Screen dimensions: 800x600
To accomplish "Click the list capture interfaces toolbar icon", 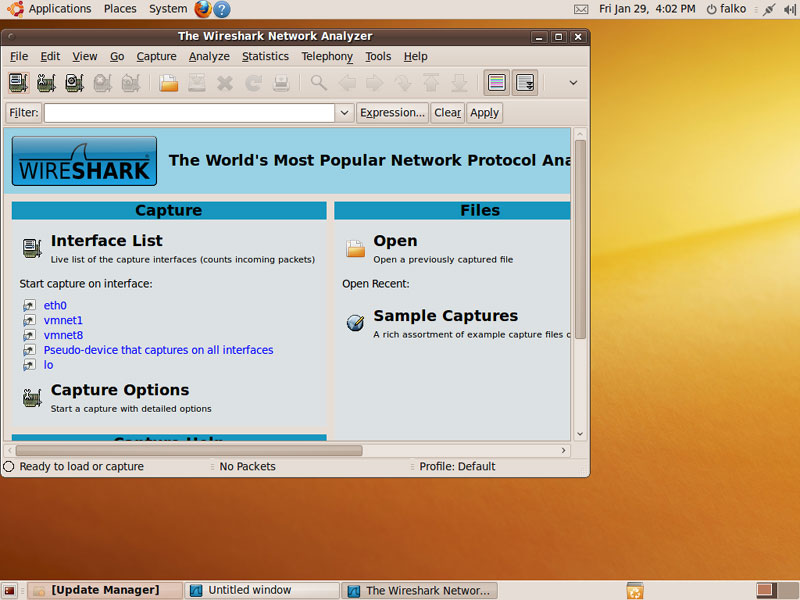I will (18, 83).
